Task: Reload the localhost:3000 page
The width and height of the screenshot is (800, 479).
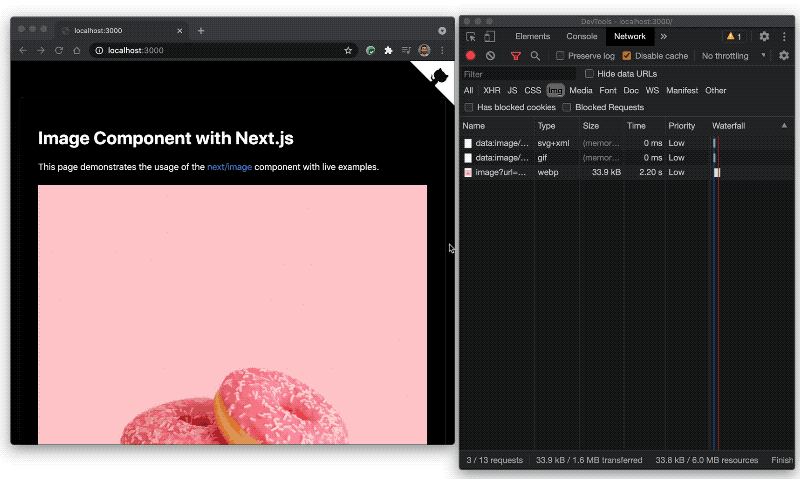Action: 59,51
